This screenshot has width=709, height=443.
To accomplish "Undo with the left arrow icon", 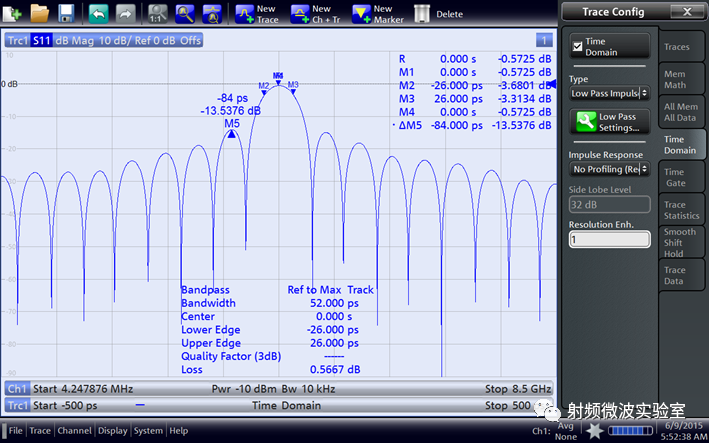I will (99, 14).
